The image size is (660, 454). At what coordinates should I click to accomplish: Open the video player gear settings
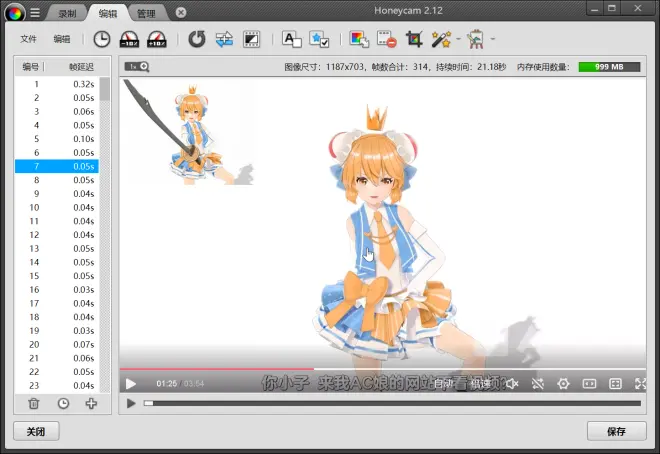click(x=563, y=383)
